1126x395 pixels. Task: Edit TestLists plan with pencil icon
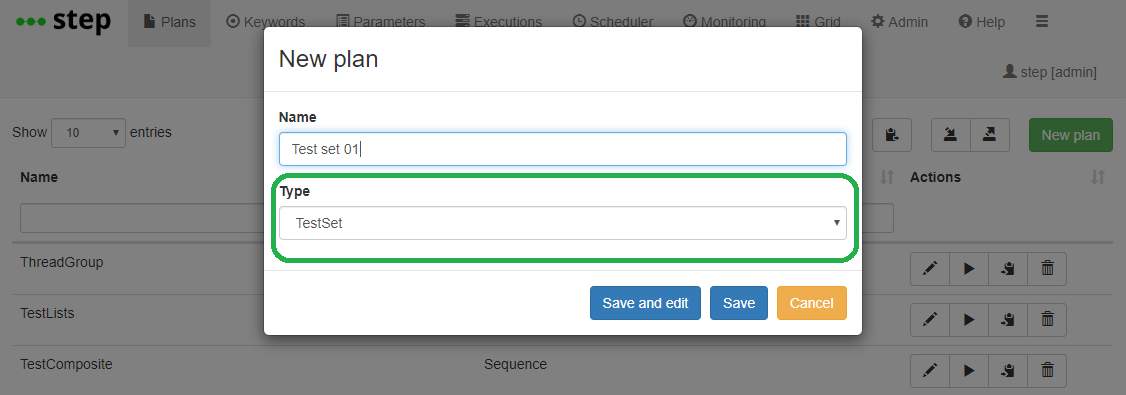(930, 320)
